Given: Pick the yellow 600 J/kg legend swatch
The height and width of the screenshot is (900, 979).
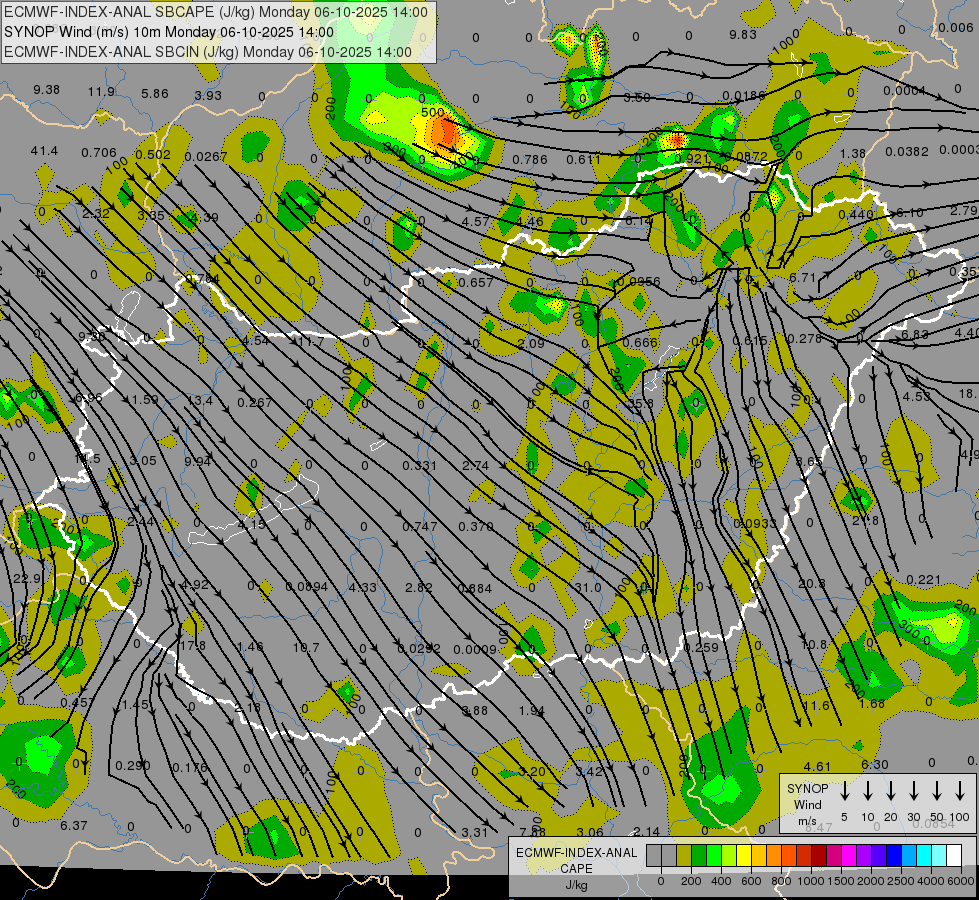Looking at the screenshot, I should click(745, 856).
